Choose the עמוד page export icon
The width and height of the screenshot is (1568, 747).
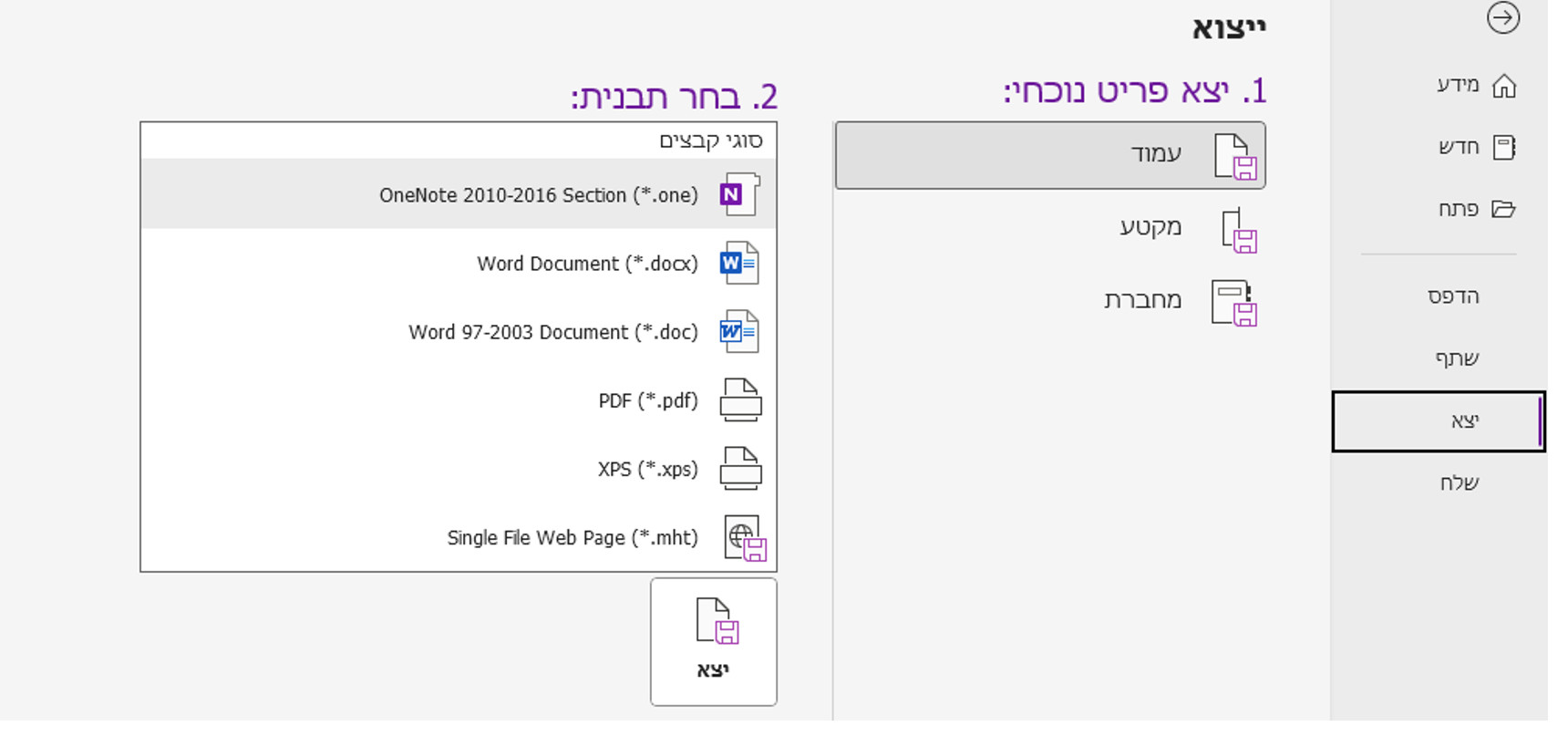tap(1236, 156)
